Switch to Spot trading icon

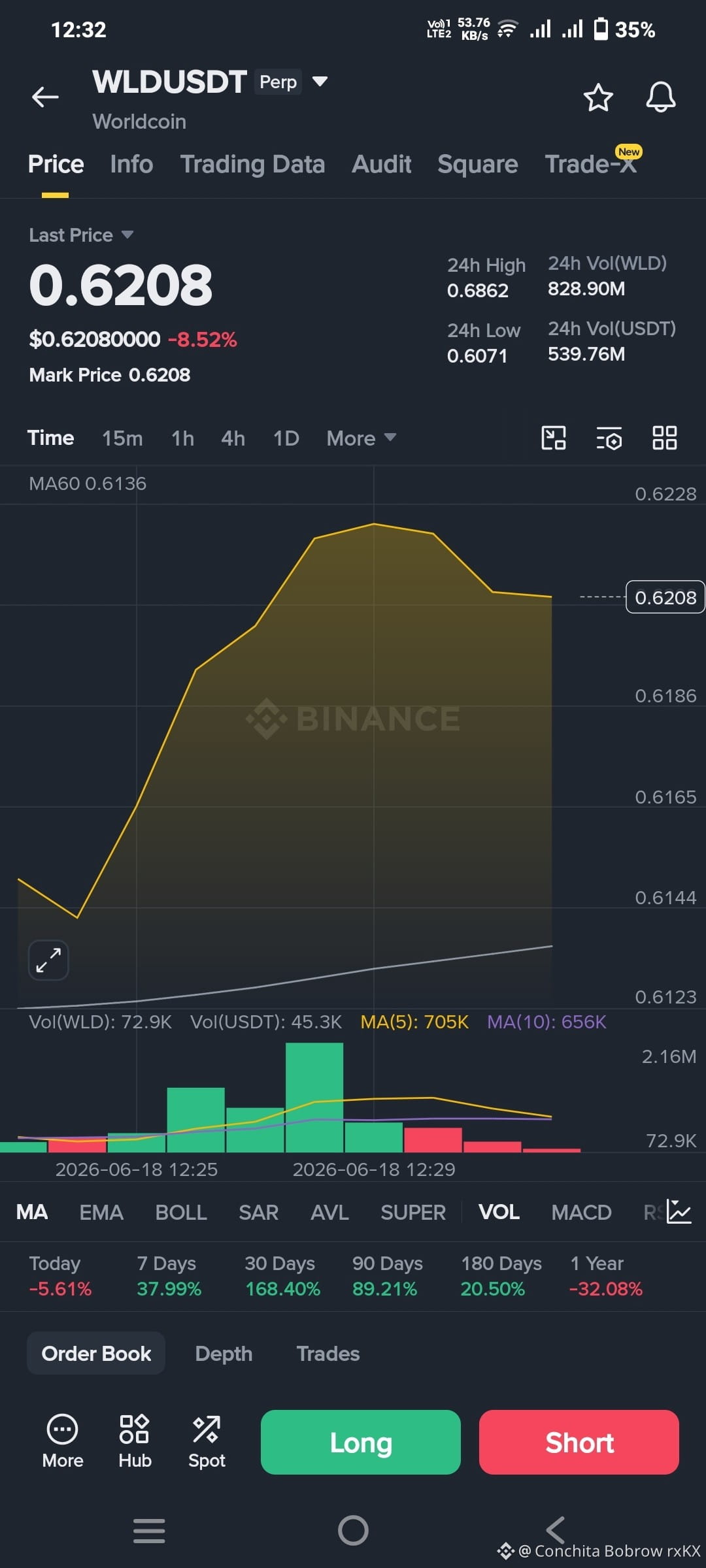pyautogui.click(x=207, y=1442)
